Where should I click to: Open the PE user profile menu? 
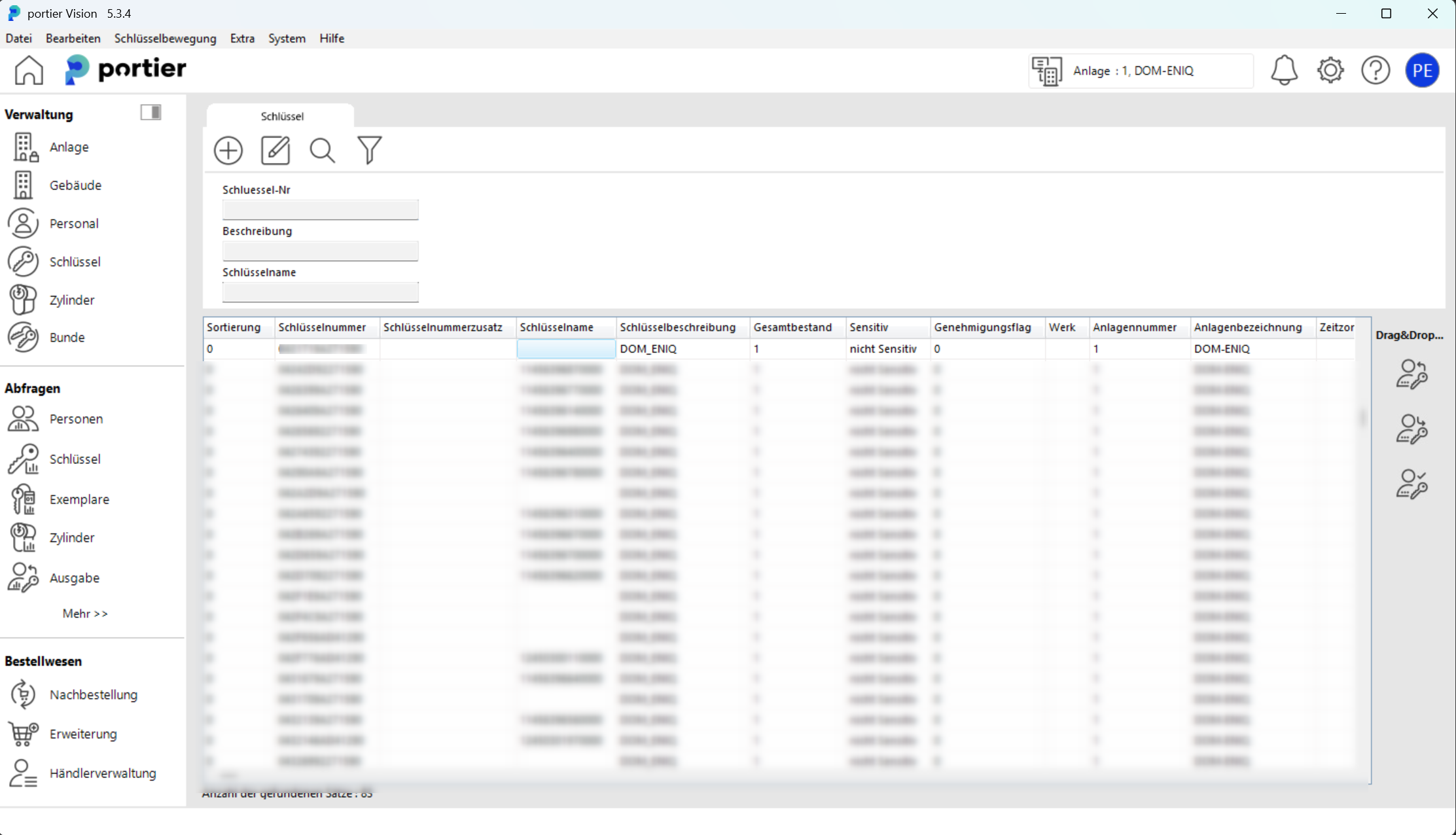1422,70
